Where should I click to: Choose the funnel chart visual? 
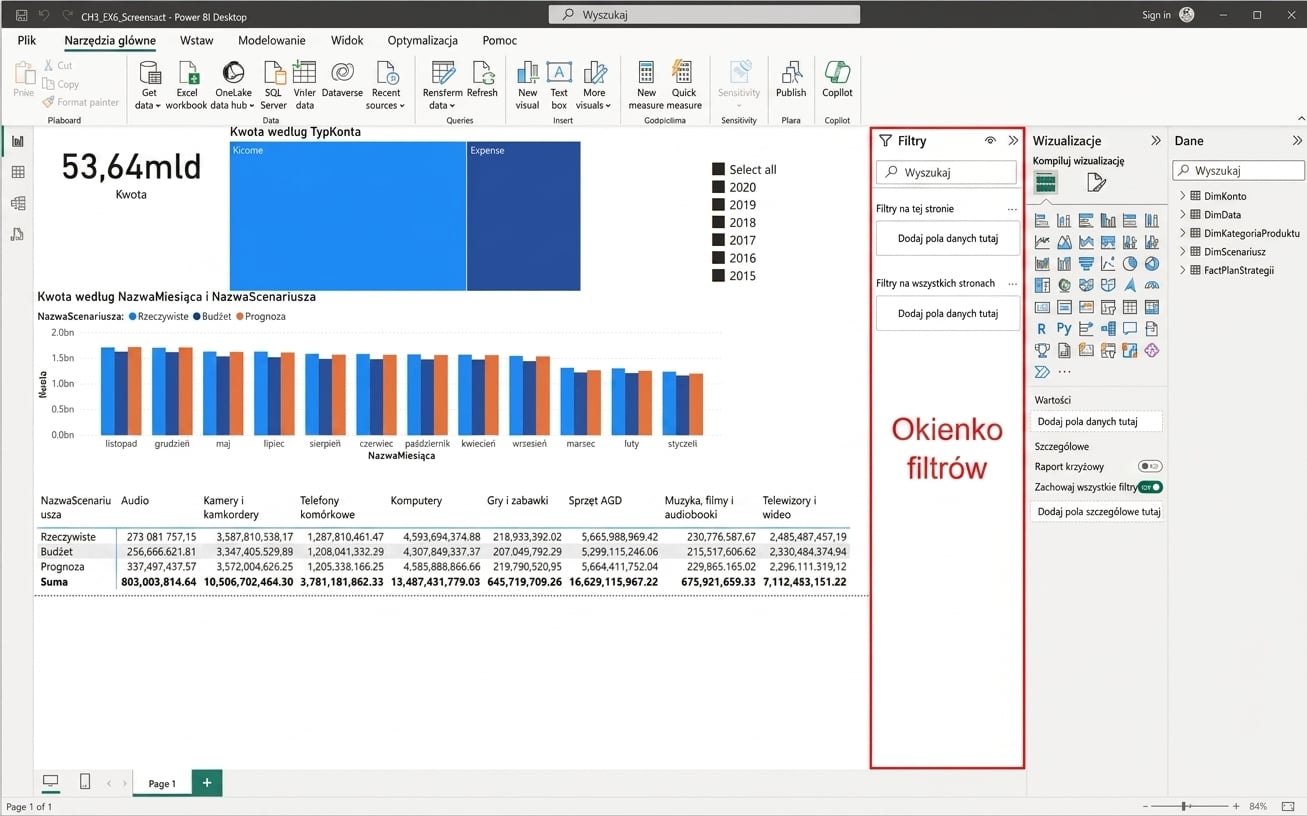click(1086, 264)
